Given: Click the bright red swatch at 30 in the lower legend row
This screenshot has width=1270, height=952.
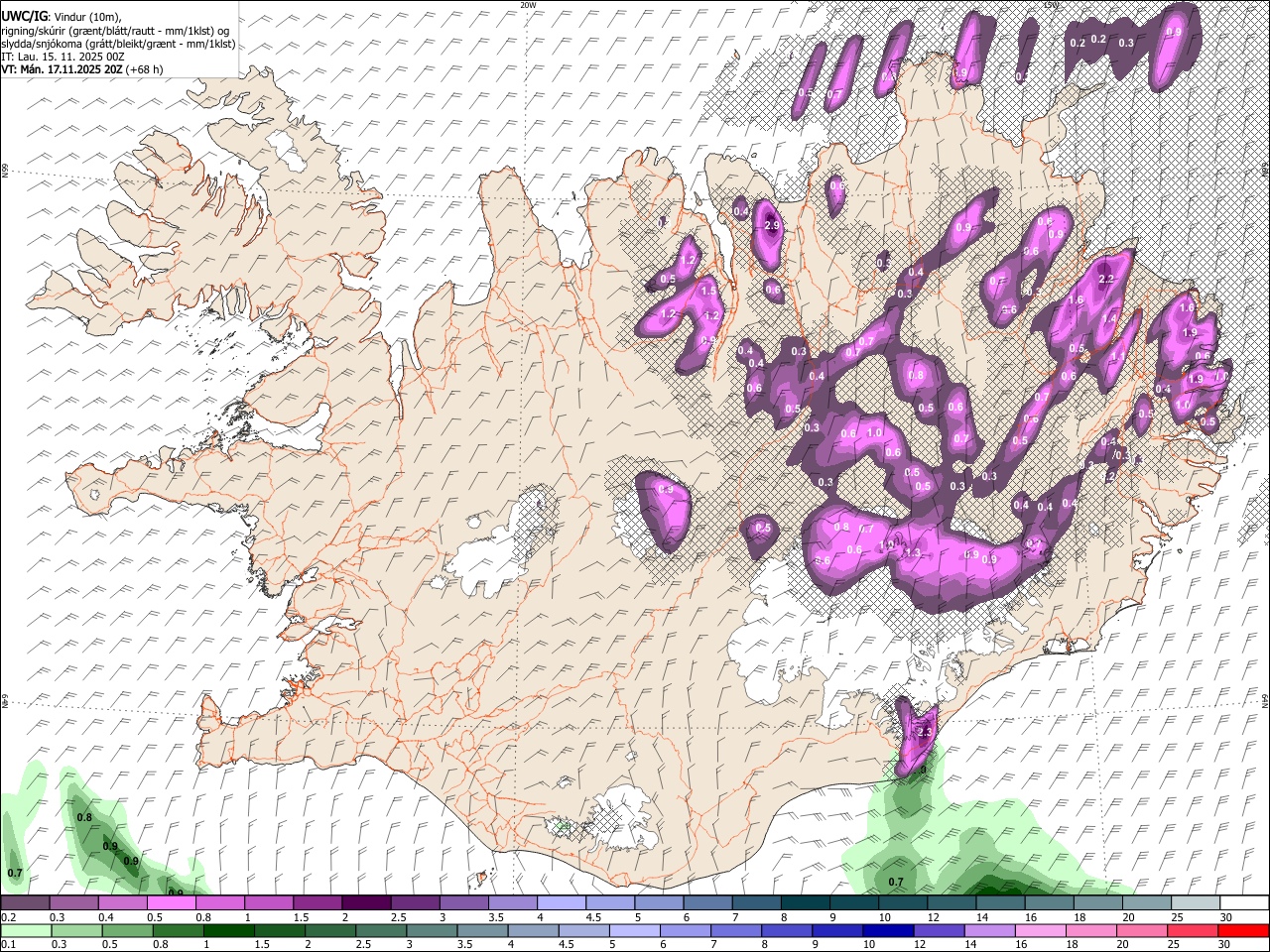Looking at the screenshot, I should 1243,931.
